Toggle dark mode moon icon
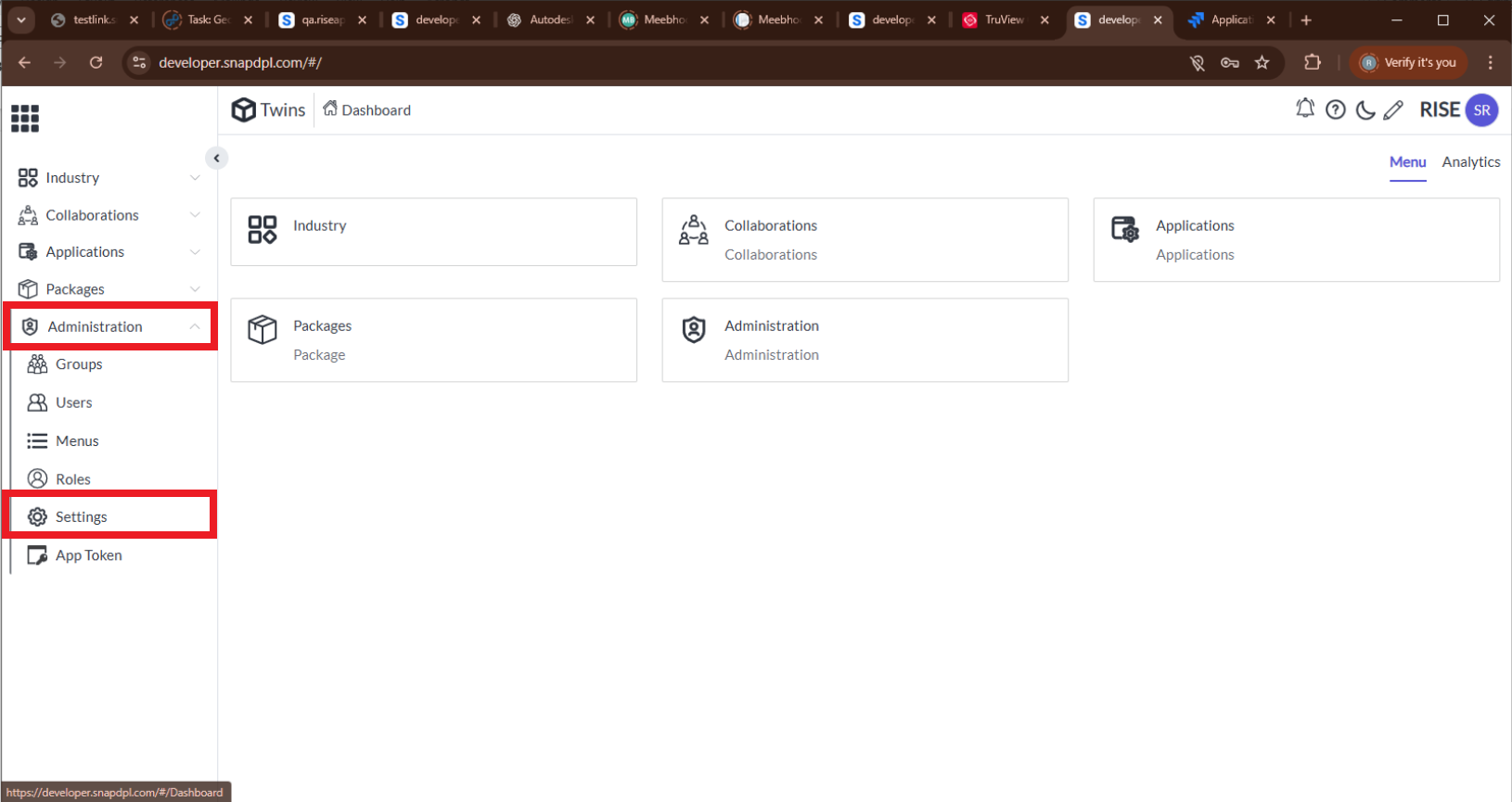This screenshot has height=802, width=1512. [1365, 109]
